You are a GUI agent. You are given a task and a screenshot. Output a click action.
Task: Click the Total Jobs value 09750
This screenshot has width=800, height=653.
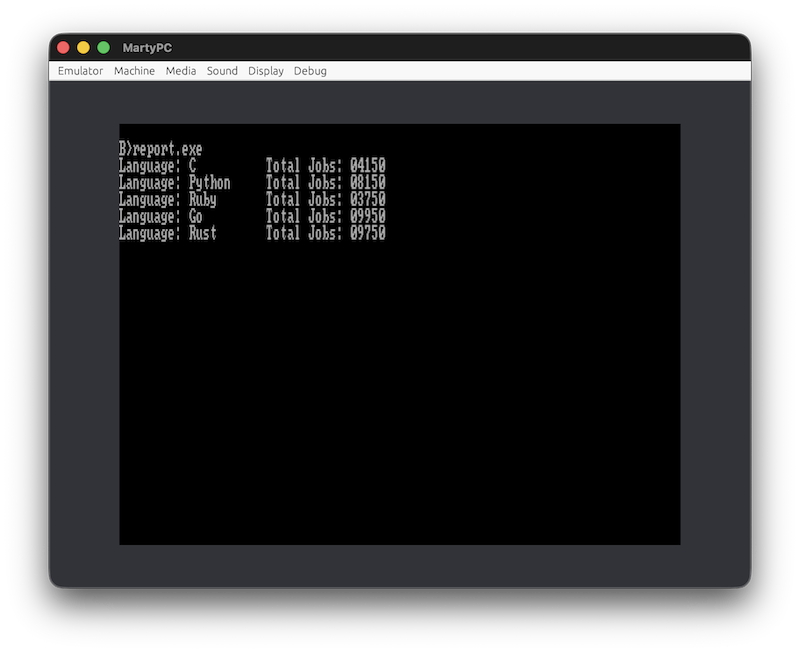pyautogui.click(x=367, y=233)
